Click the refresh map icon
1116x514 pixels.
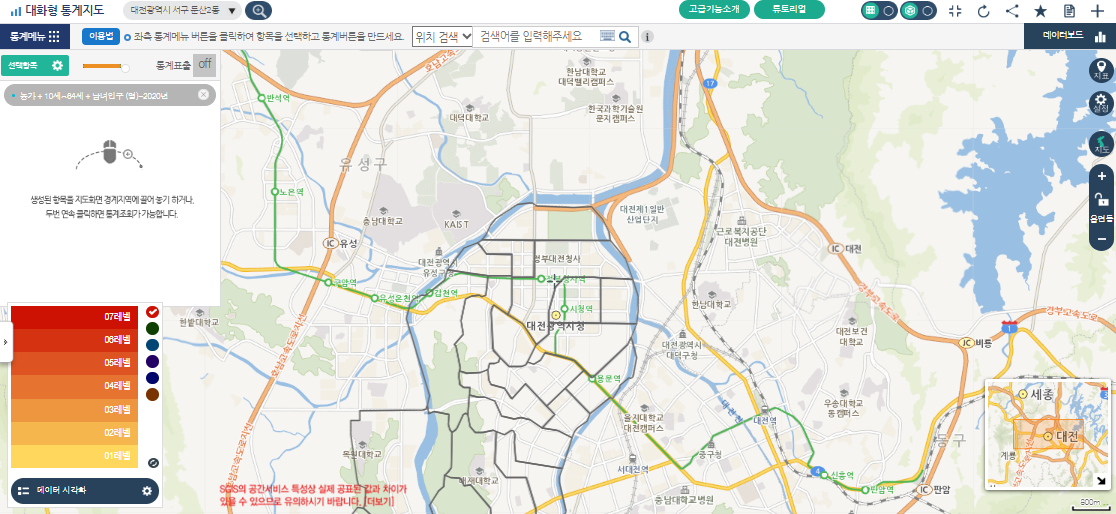(983, 11)
